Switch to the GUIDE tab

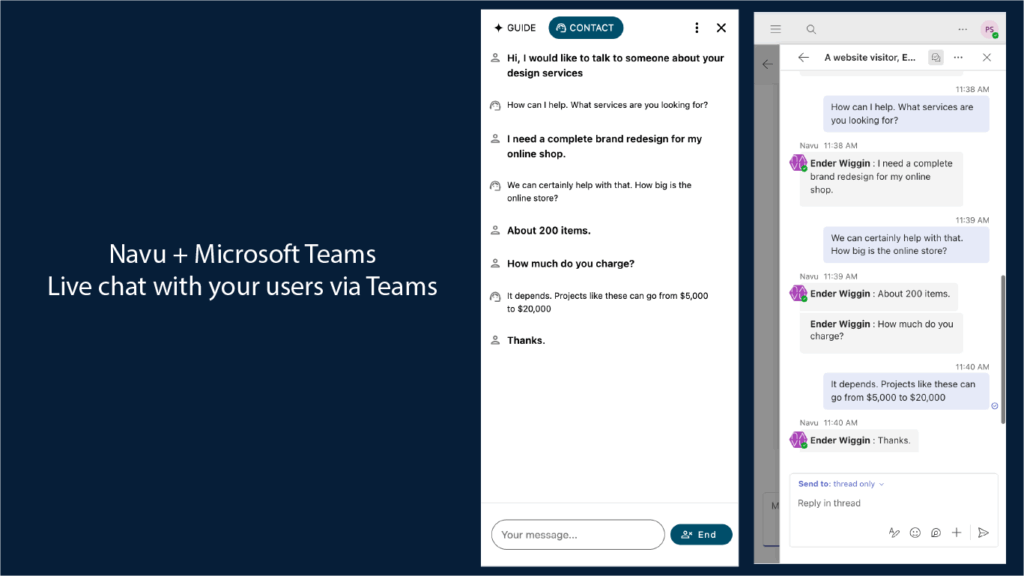515,28
